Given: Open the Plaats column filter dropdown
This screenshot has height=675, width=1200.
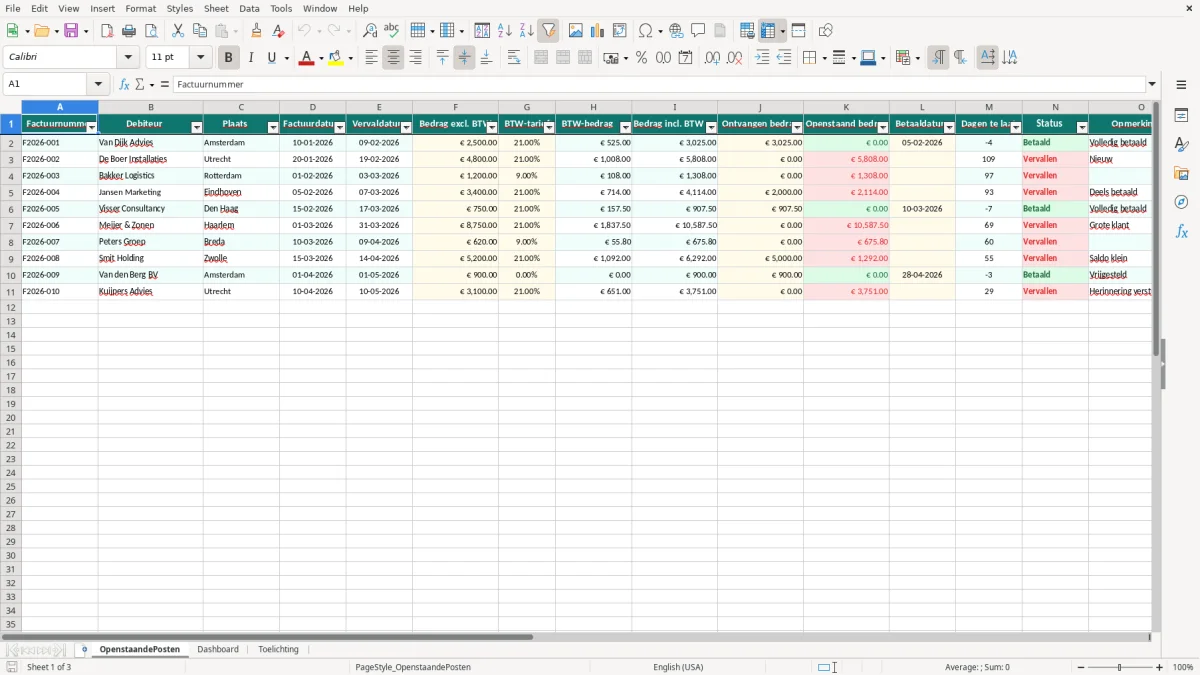Looking at the screenshot, I should (273, 127).
